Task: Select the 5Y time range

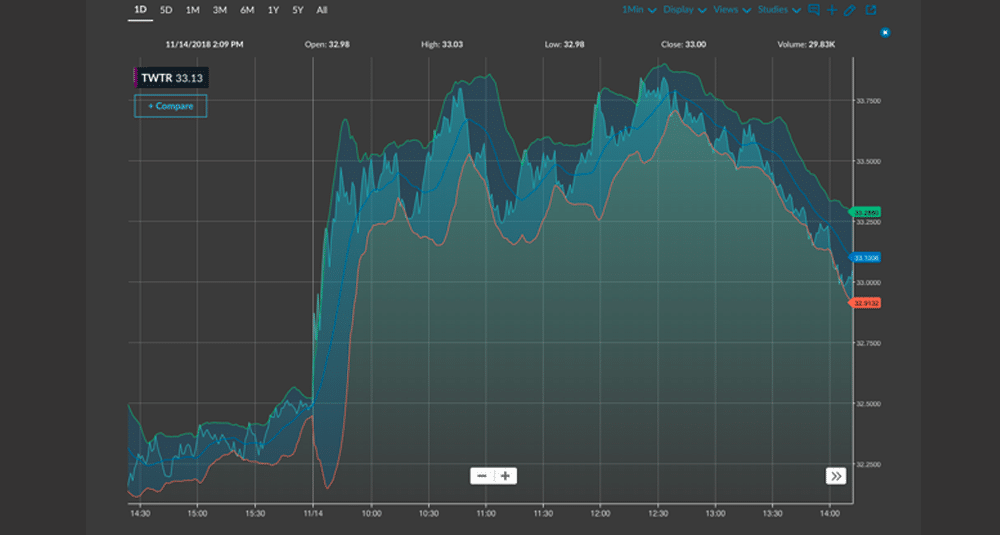Action: pos(297,10)
